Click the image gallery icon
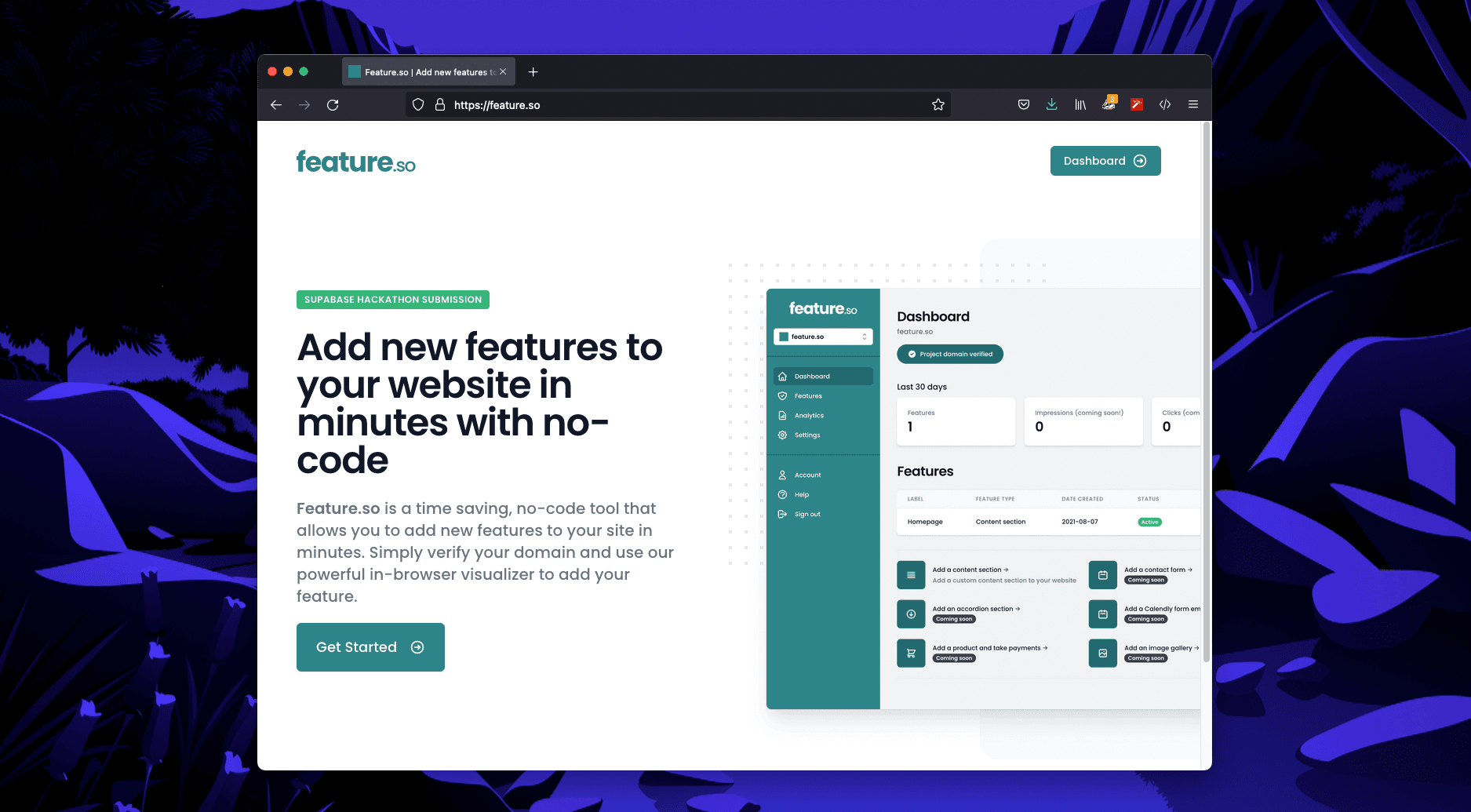Screen dimensions: 1471x812 point(1103,654)
